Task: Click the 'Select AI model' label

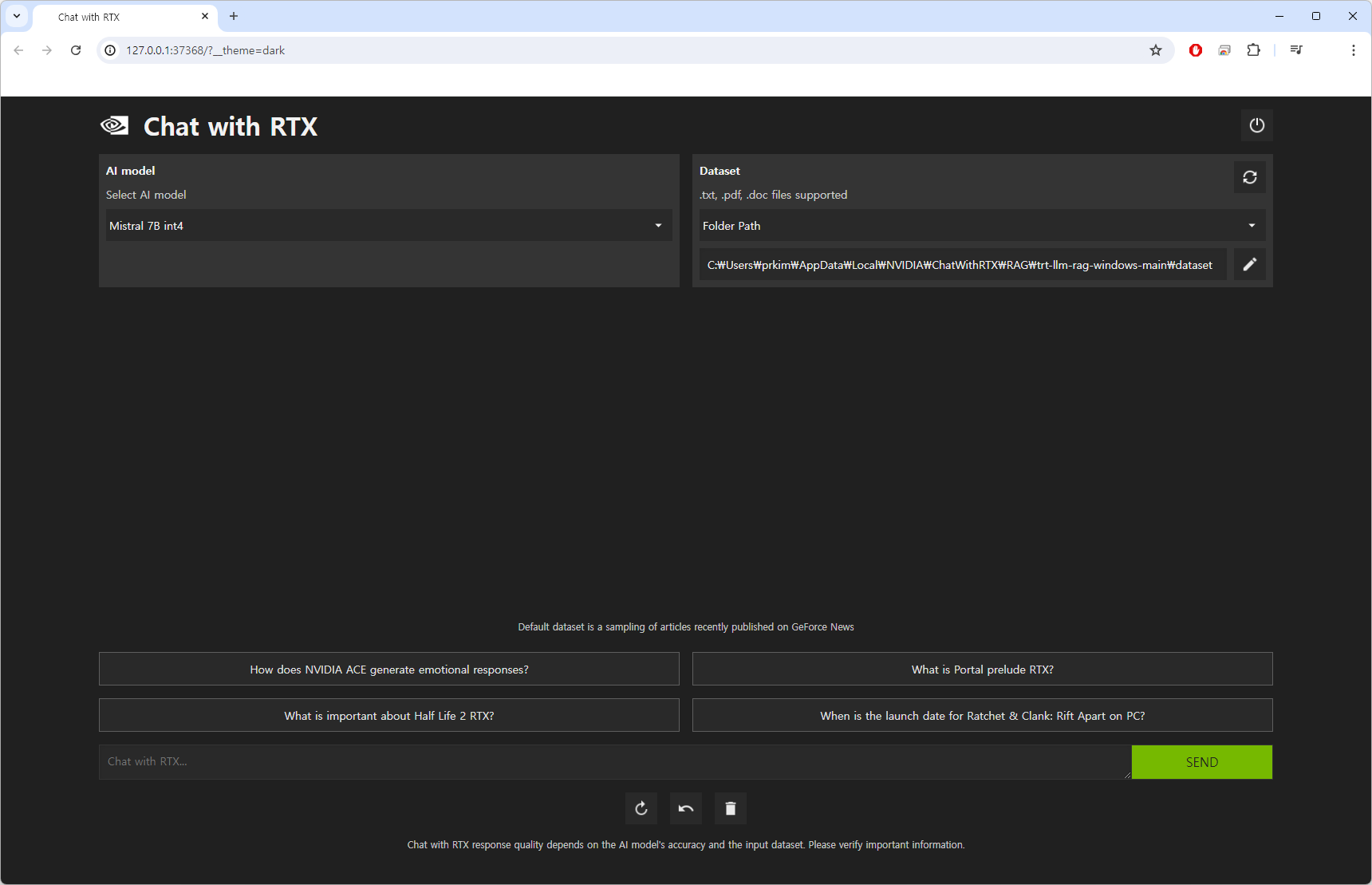Action: [x=146, y=195]
